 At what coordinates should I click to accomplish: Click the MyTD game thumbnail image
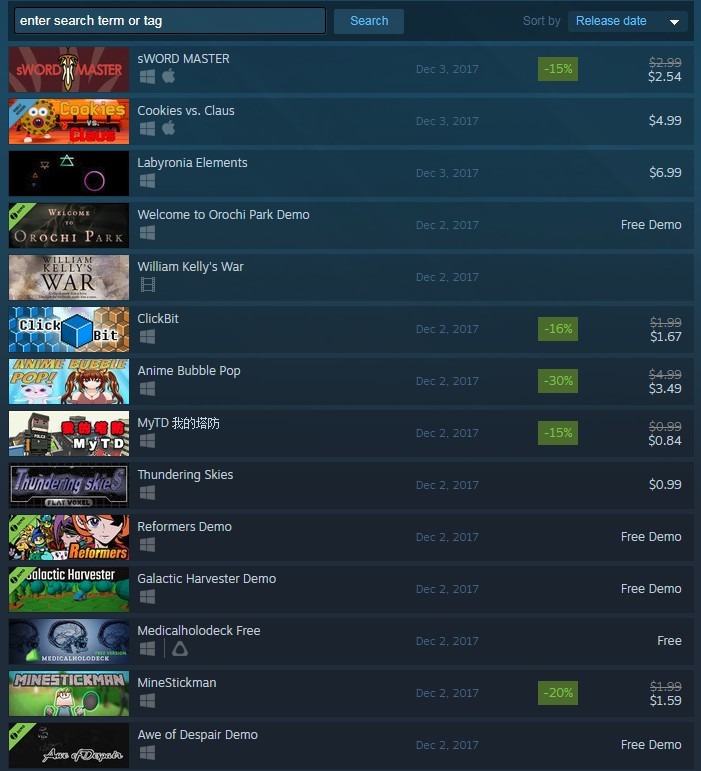[69, 433]
